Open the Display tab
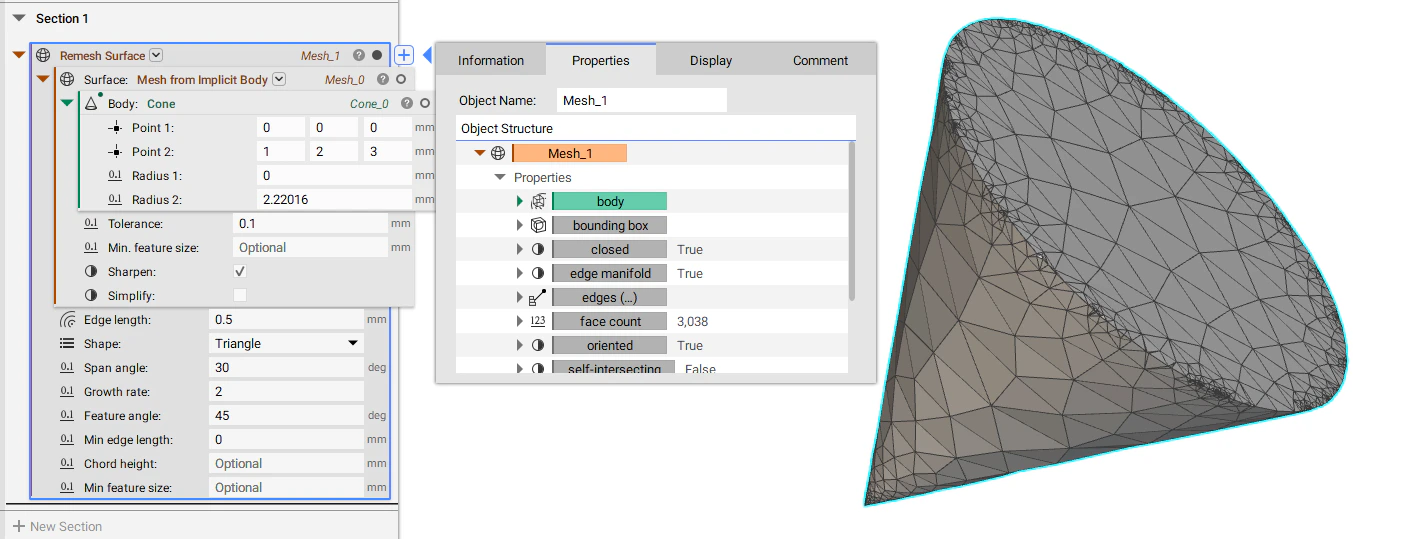 coord(711,60)
